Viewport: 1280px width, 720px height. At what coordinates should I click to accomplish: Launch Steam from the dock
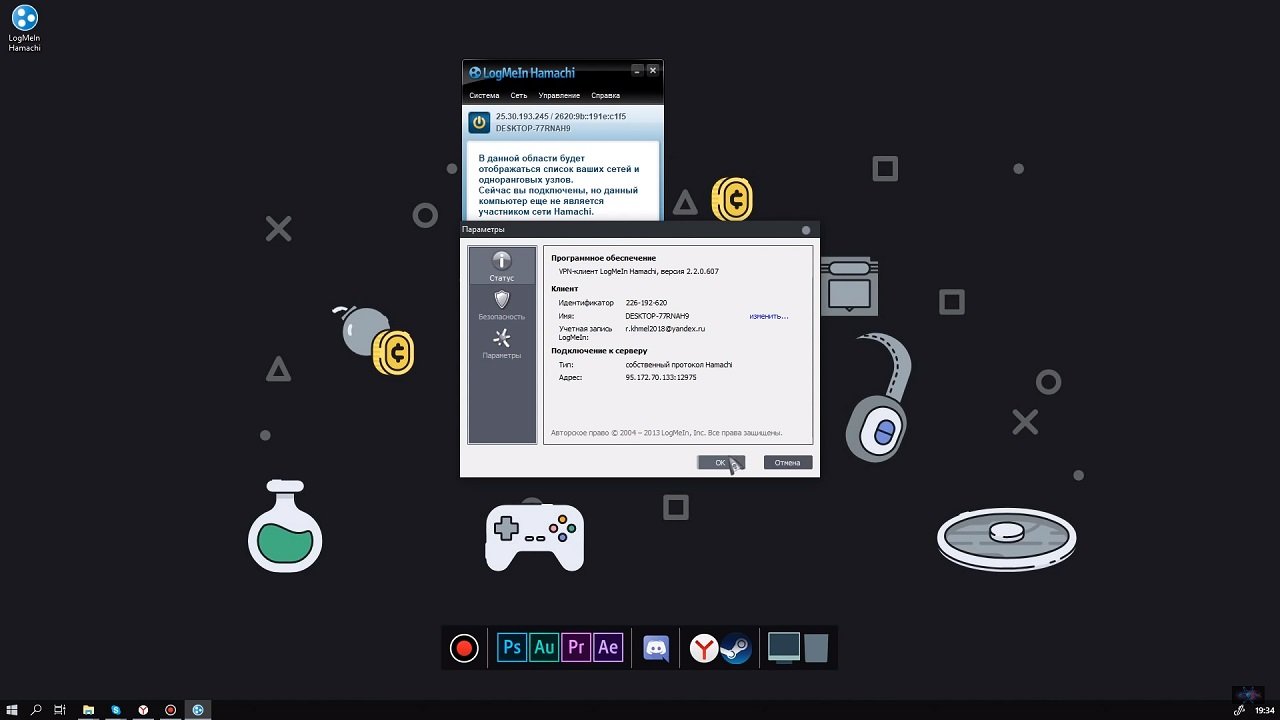click(x=736, y=649)
